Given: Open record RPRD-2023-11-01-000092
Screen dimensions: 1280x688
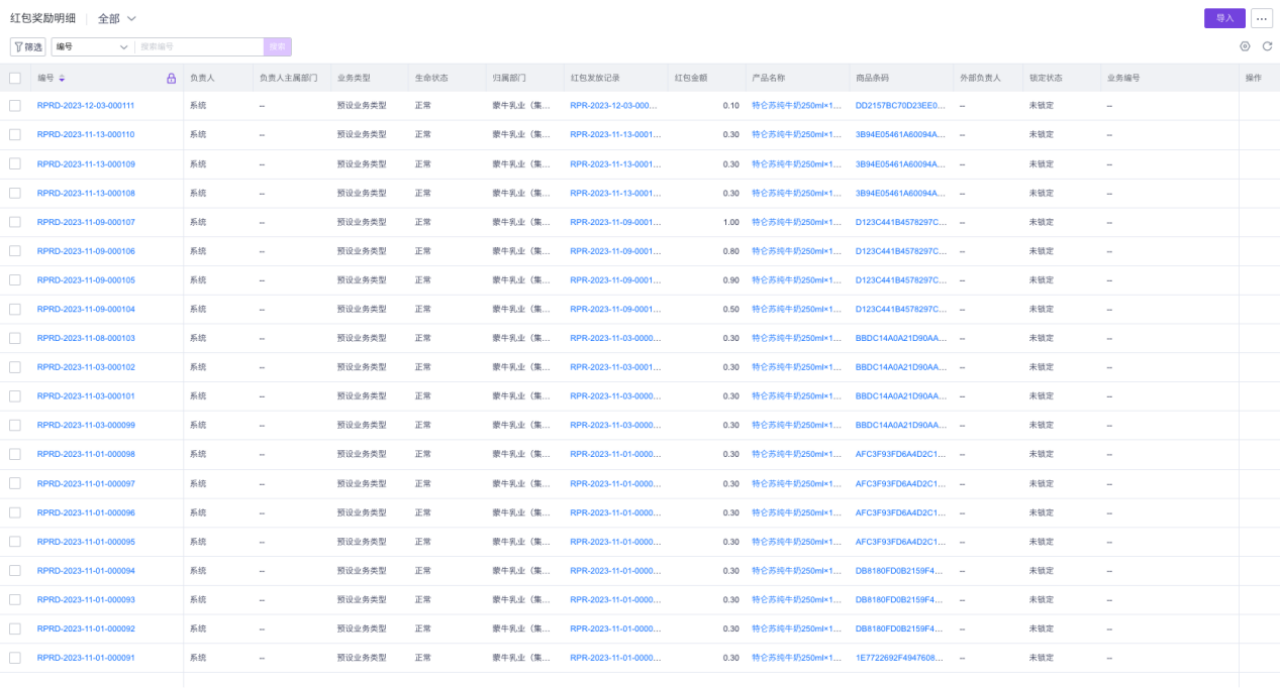Looking at the screenshot, I should pyautogui.click(x=86, y=629).
